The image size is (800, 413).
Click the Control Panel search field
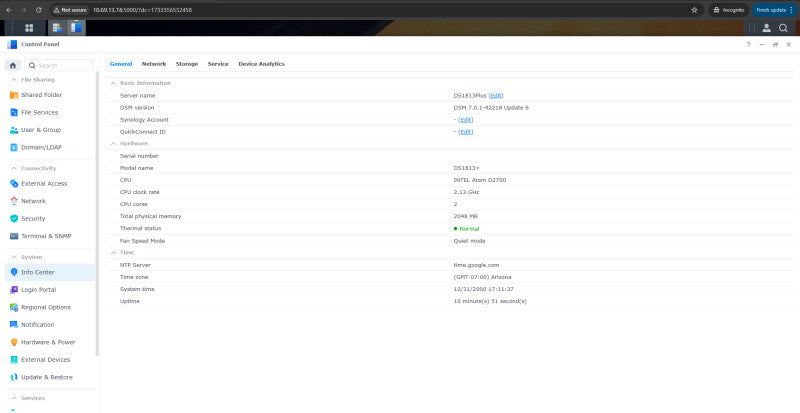point(59,65)
